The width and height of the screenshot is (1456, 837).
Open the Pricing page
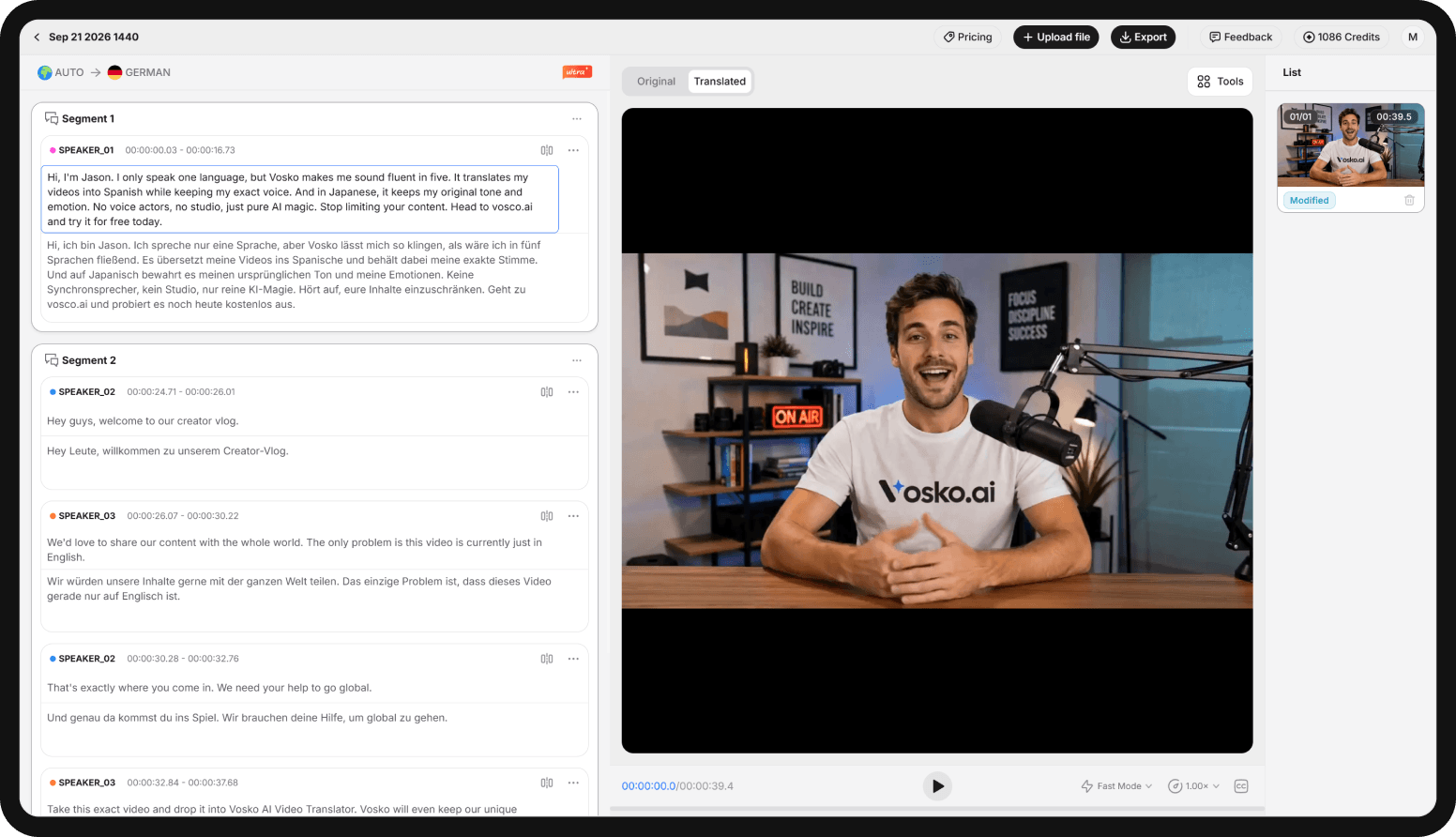tap(968, 38)
